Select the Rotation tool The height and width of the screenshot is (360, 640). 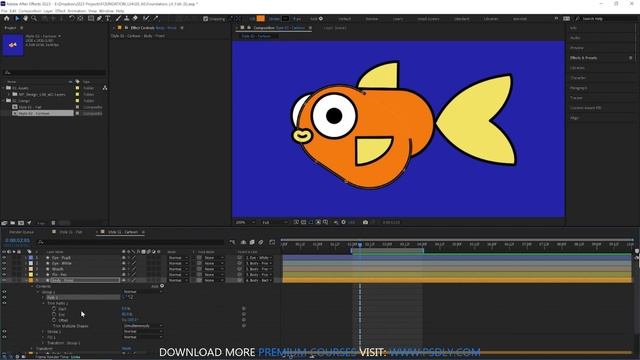pos(72,18)
